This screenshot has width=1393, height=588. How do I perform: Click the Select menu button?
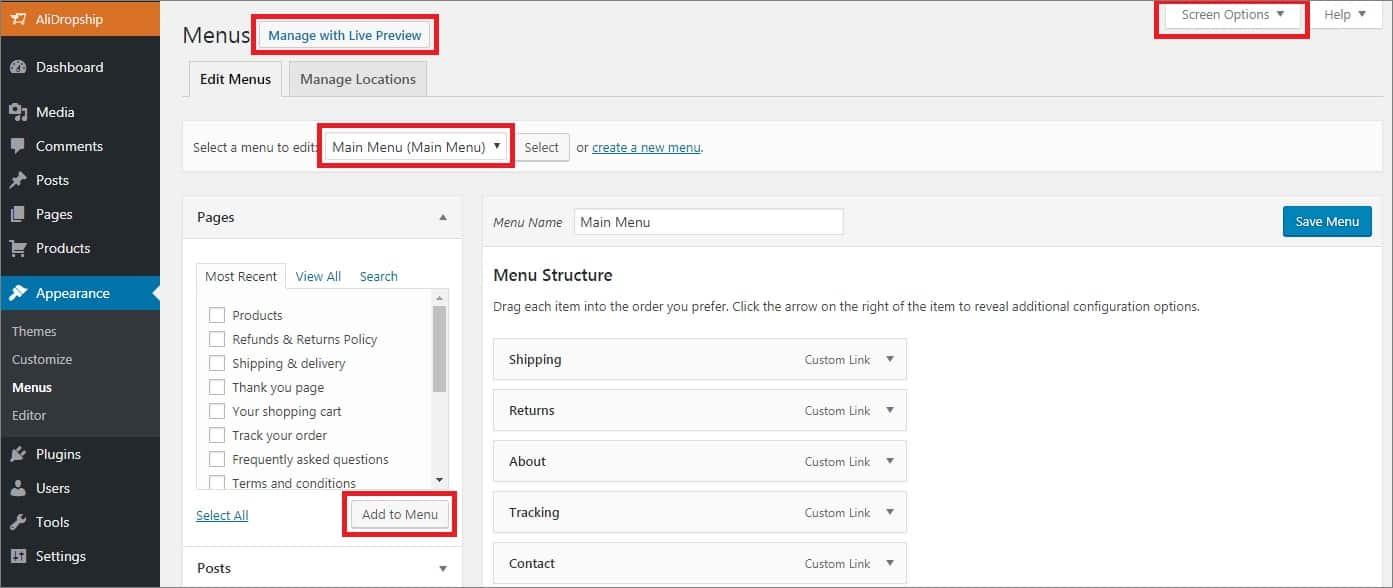[542, 147]
